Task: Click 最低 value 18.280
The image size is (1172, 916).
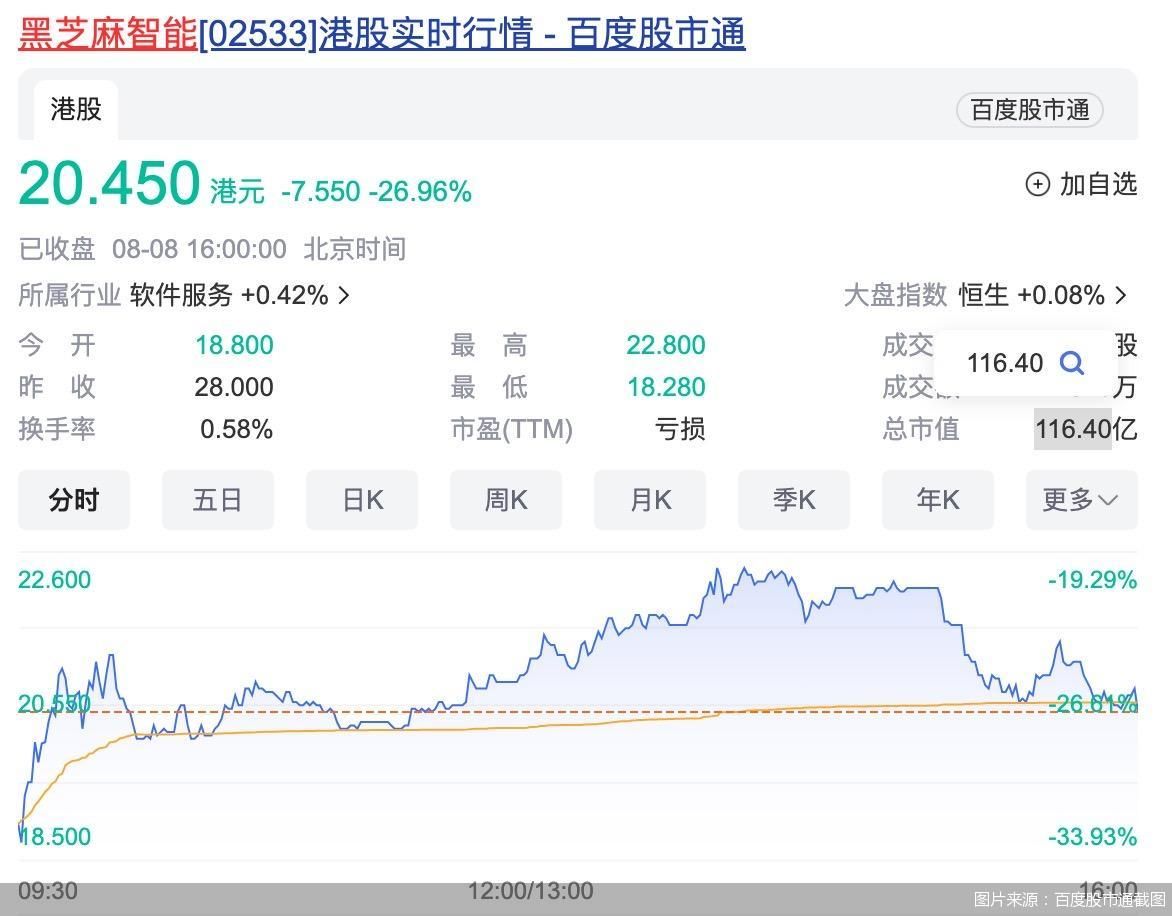Action: coord(666,387)
